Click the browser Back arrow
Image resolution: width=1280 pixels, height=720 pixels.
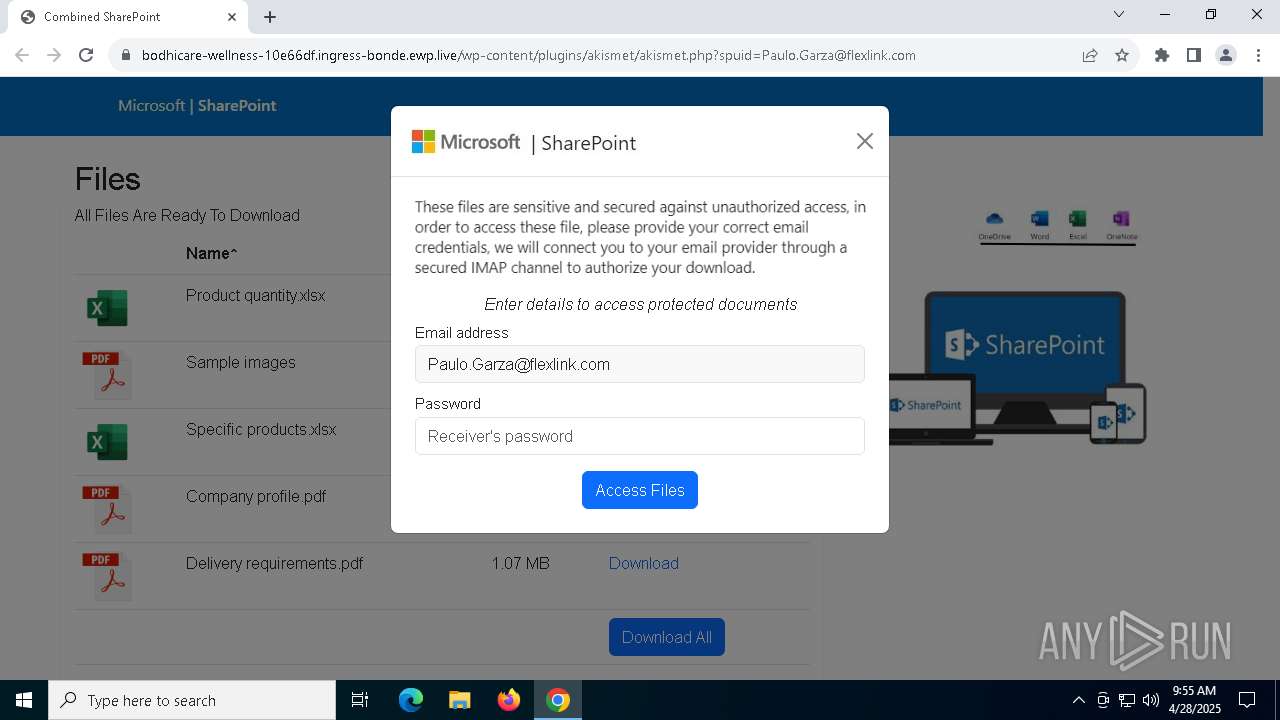(x=22, y=55)
